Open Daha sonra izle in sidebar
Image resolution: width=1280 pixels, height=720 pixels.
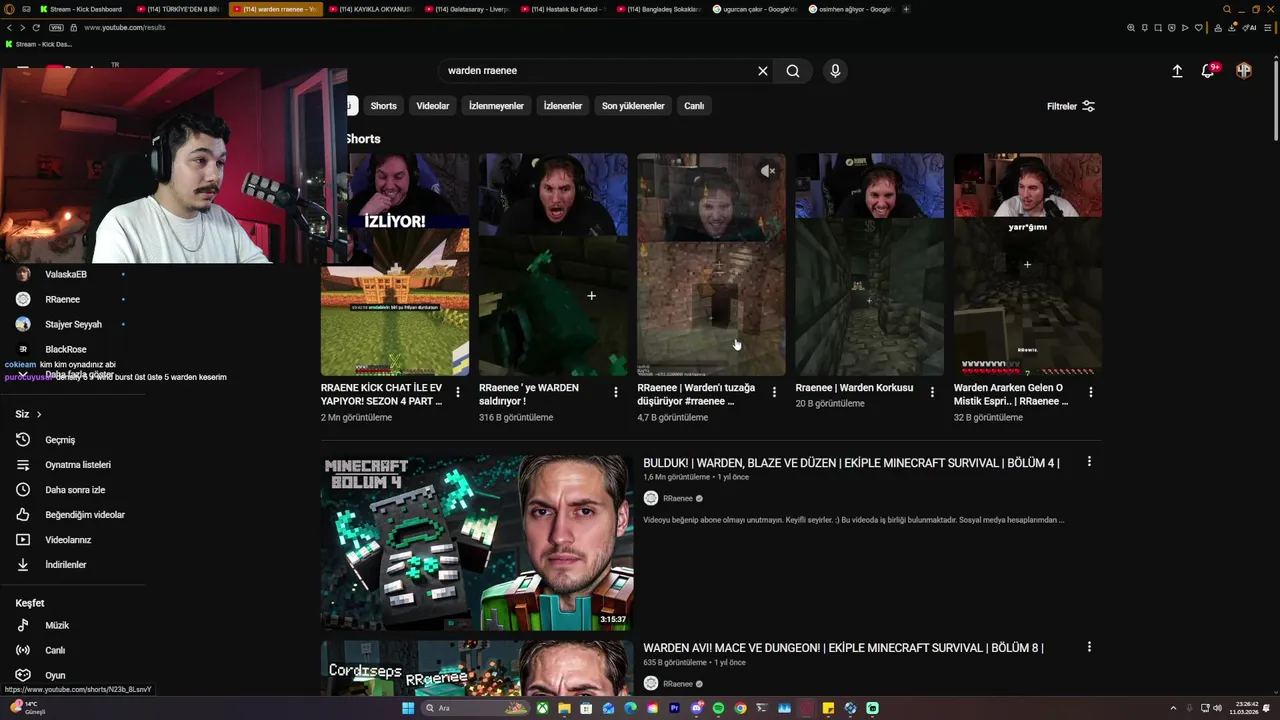click(75, 490)
